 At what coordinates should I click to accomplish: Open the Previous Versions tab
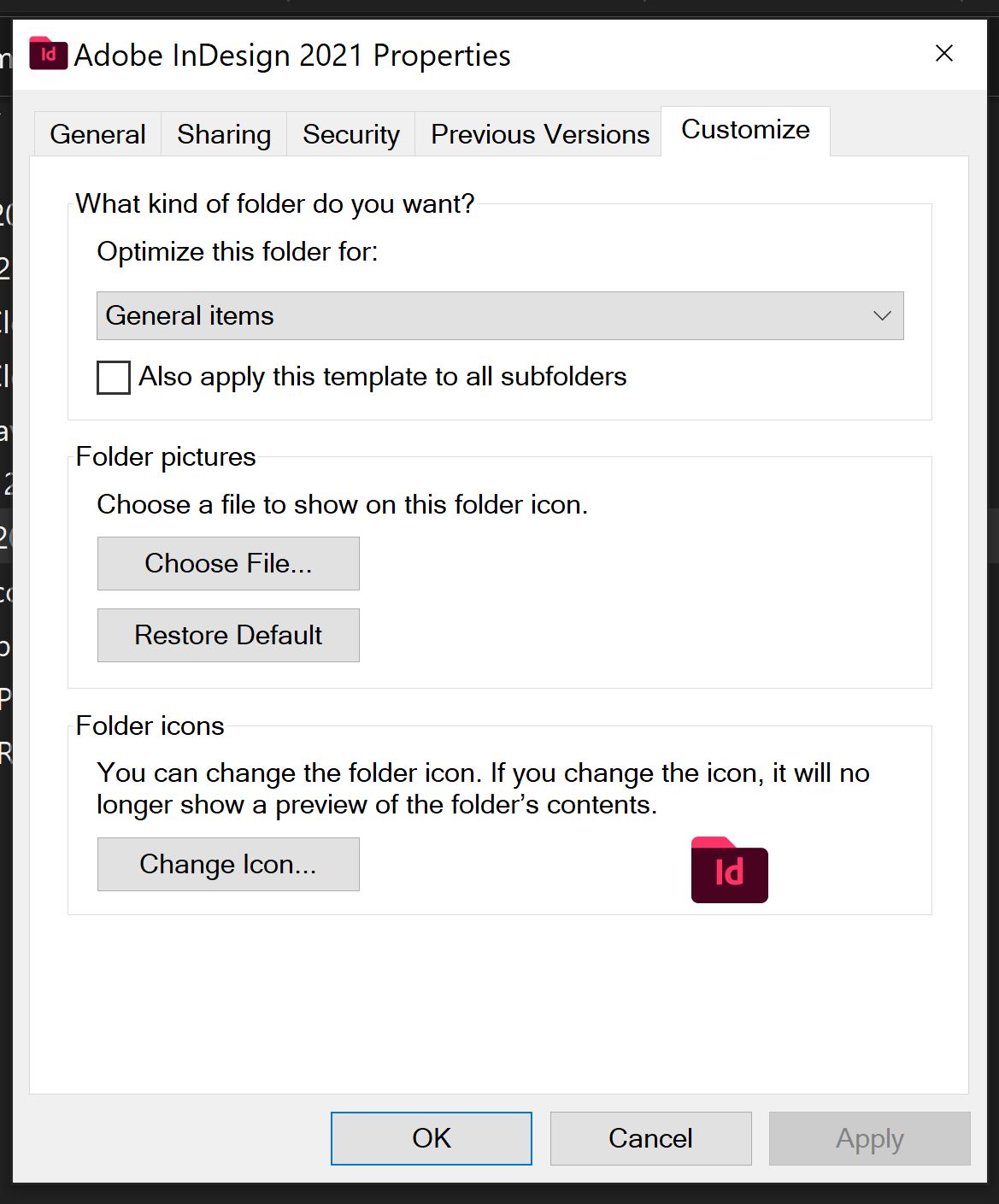click(538, 133)
